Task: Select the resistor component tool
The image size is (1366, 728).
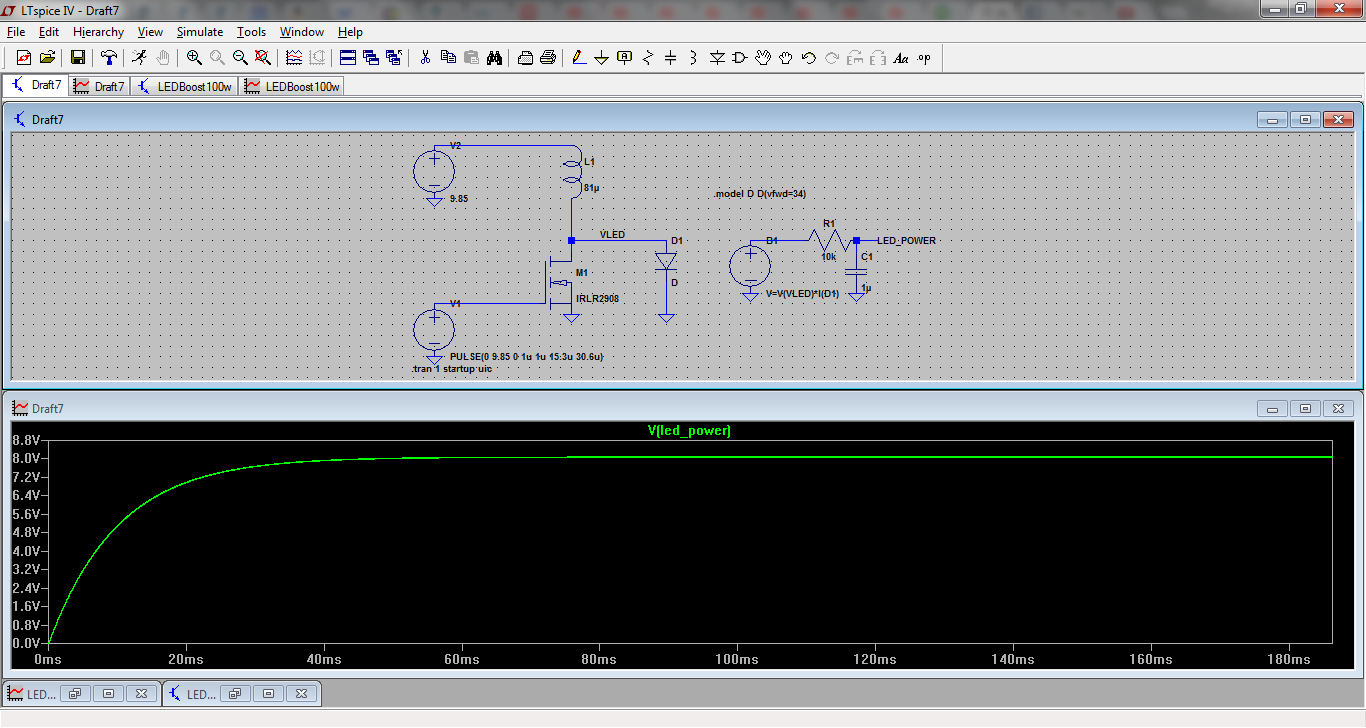Action: tap(647, 58)
